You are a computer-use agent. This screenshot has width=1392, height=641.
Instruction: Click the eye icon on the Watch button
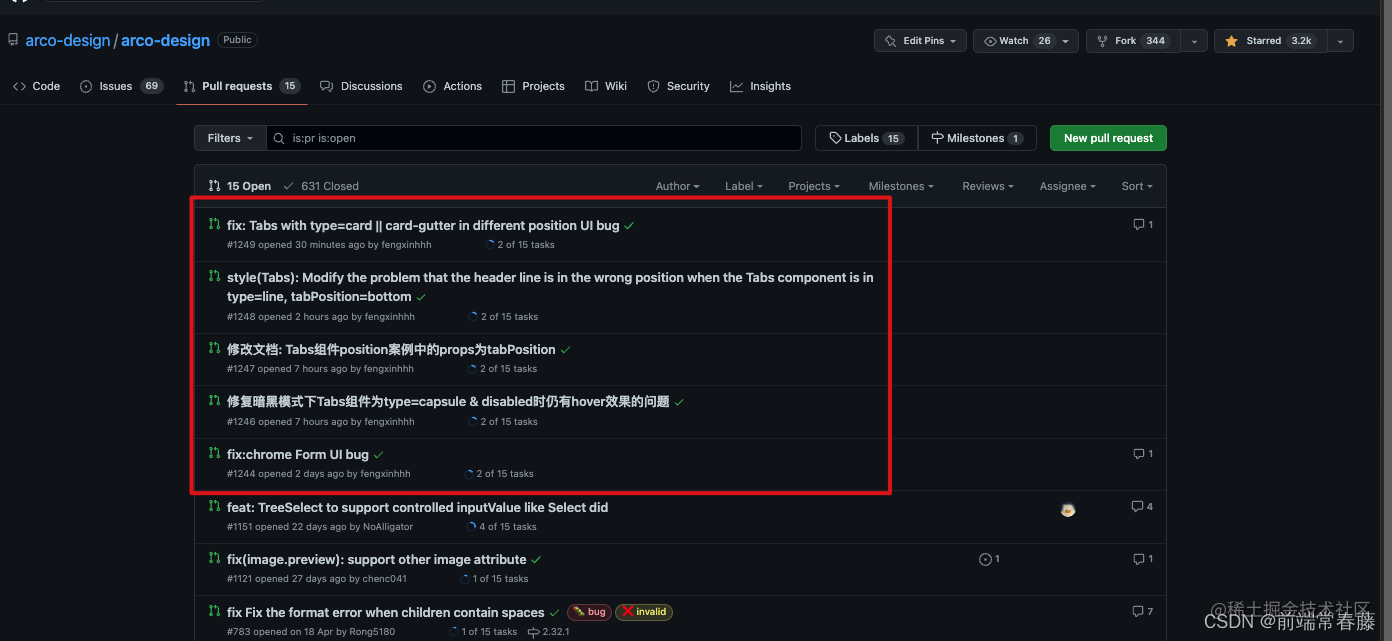click(x=991, y=40)
